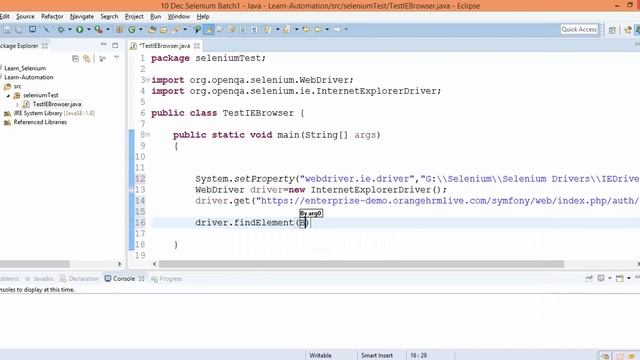Screen dimensions: 640x360
Task: Click the Last Edit Location icon
Action: pos(306,29)
